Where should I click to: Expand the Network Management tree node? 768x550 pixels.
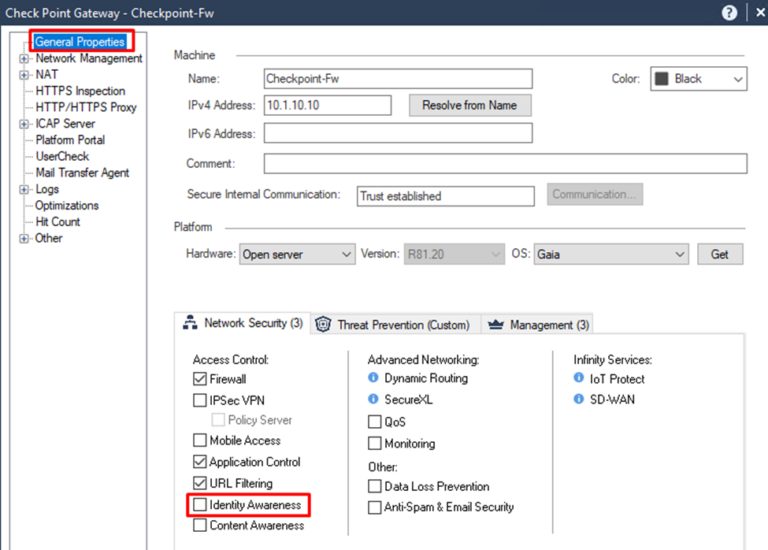pyautogui.click(x=24, y=59)
